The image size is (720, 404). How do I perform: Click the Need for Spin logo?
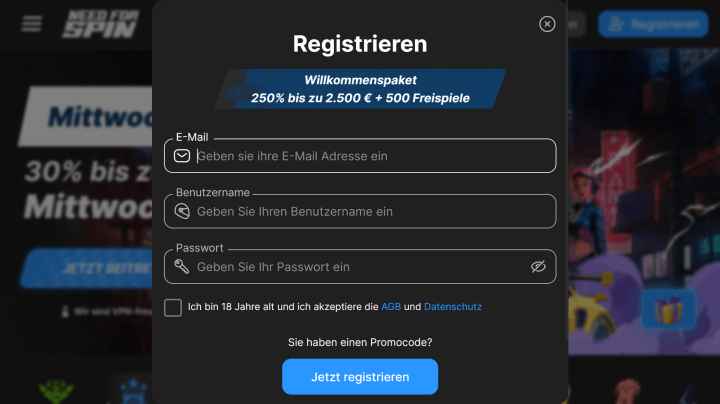[101, 24]
